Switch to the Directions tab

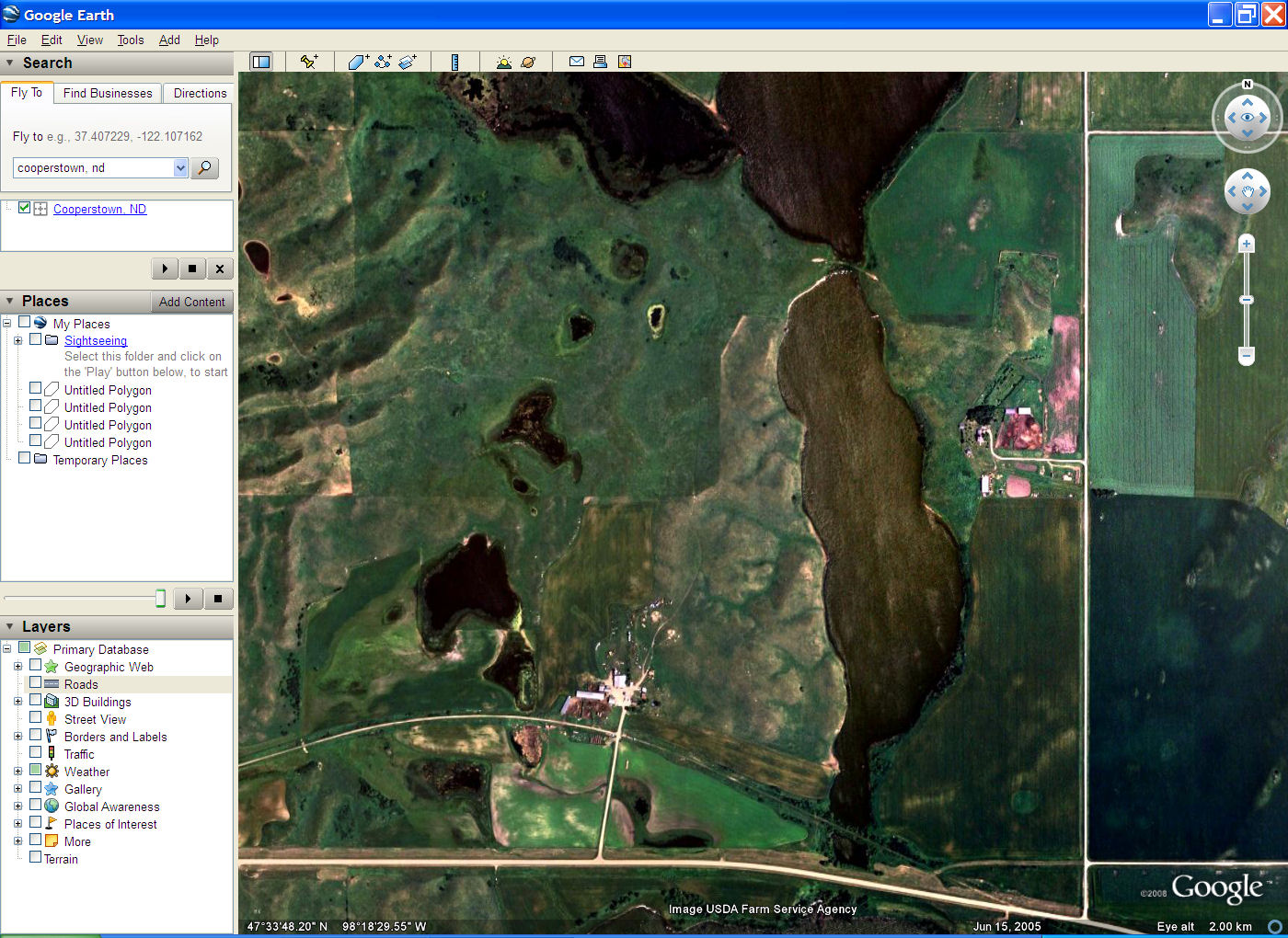200,93
